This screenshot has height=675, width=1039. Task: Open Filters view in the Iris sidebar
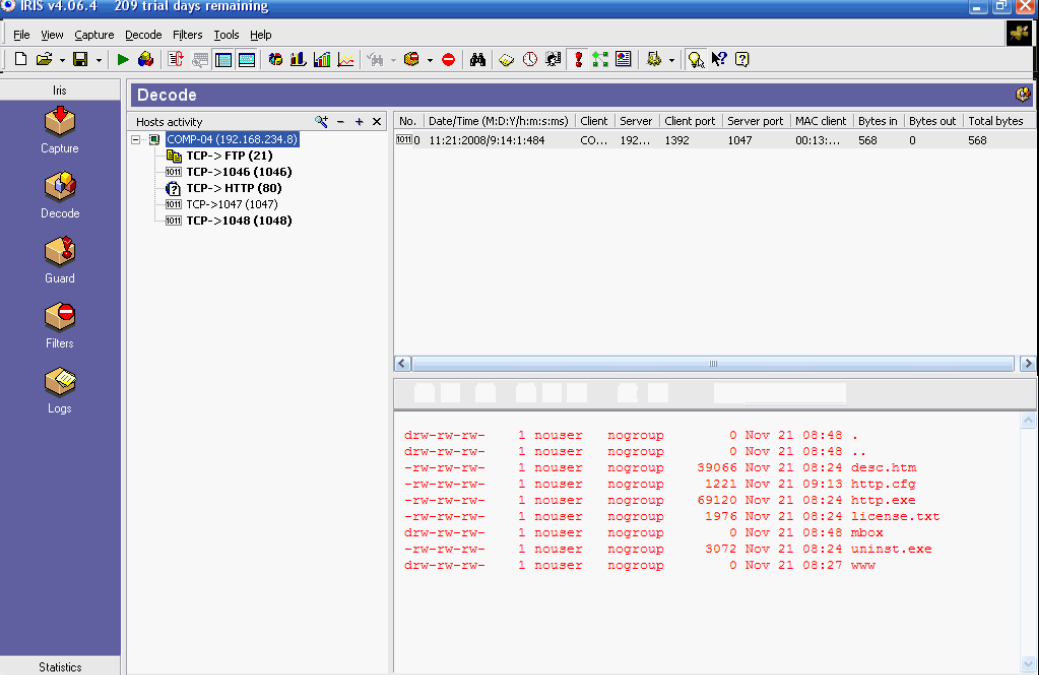[60, 325]
